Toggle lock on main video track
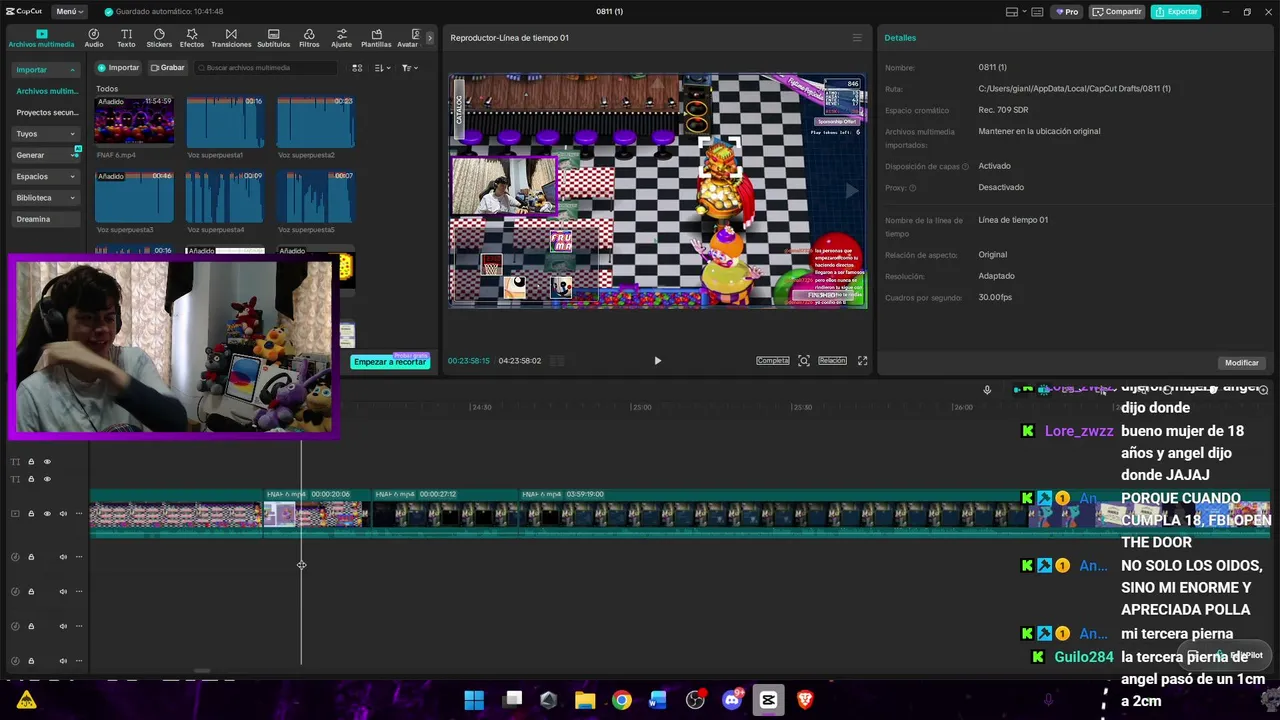 [x=31, y=514]
